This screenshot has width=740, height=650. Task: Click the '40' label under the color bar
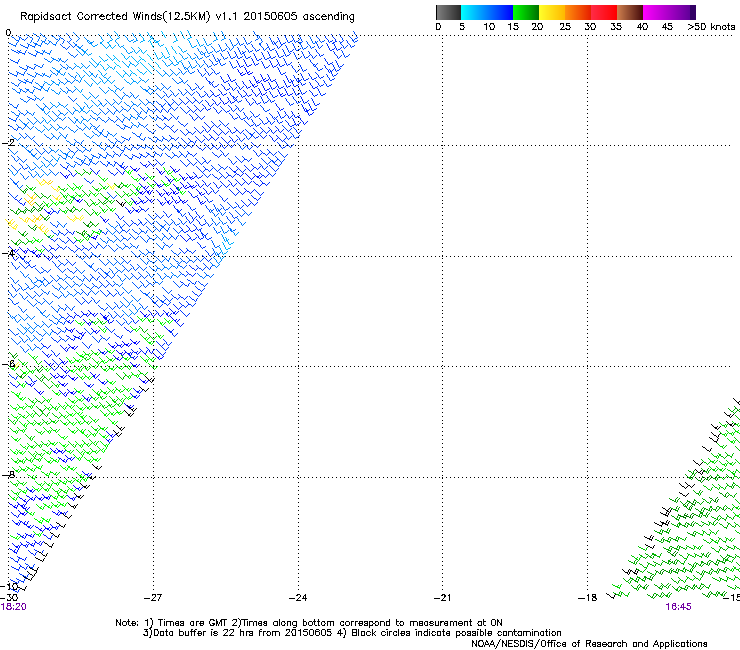642,27
